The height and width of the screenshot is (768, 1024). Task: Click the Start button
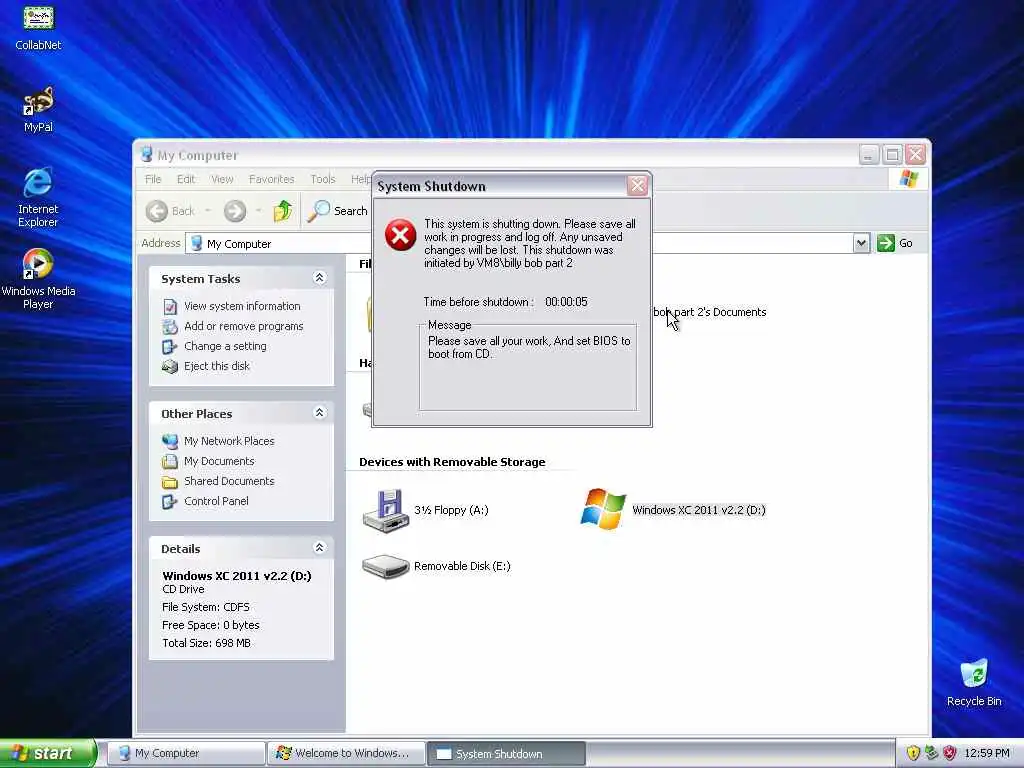point(47,753)
